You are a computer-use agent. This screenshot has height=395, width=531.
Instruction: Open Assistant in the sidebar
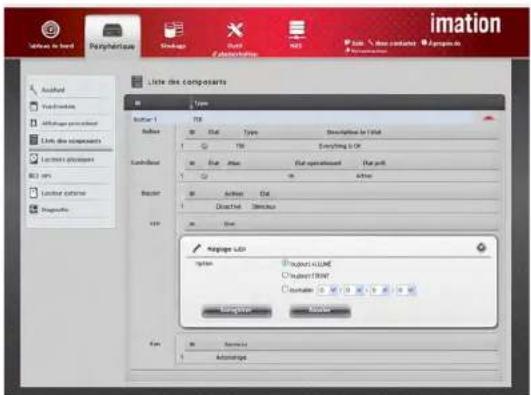[x=53, y=90]
